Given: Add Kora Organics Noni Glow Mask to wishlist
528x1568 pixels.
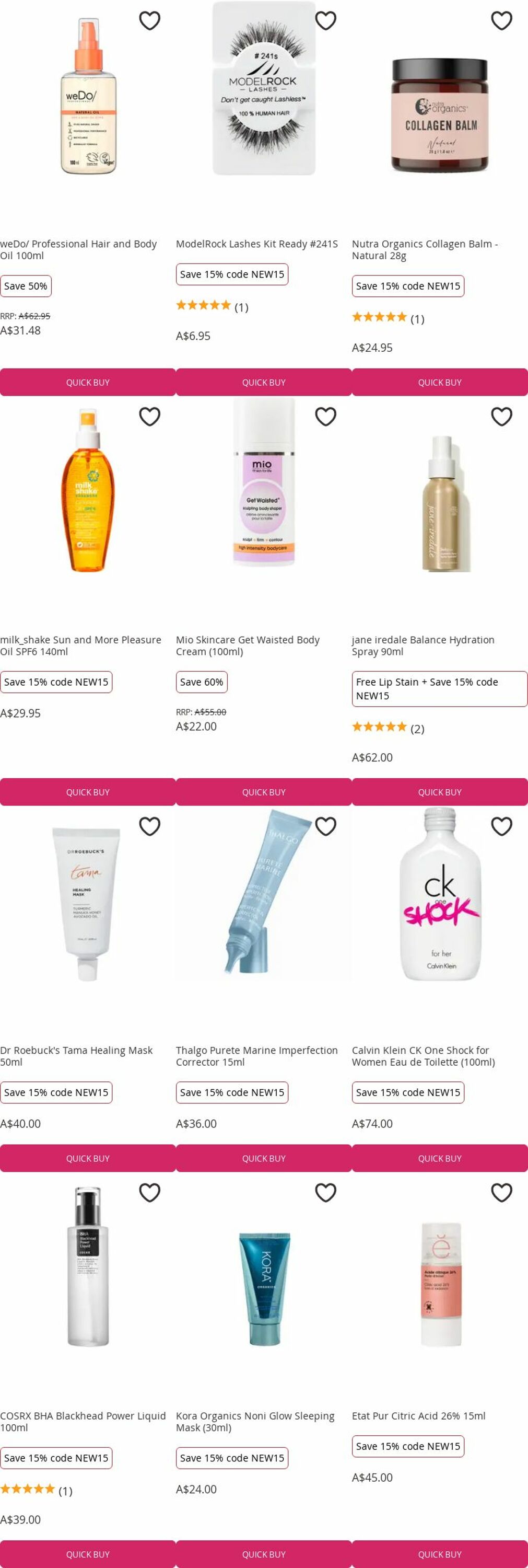Looking at the screenshot, I should (325, 1192).
